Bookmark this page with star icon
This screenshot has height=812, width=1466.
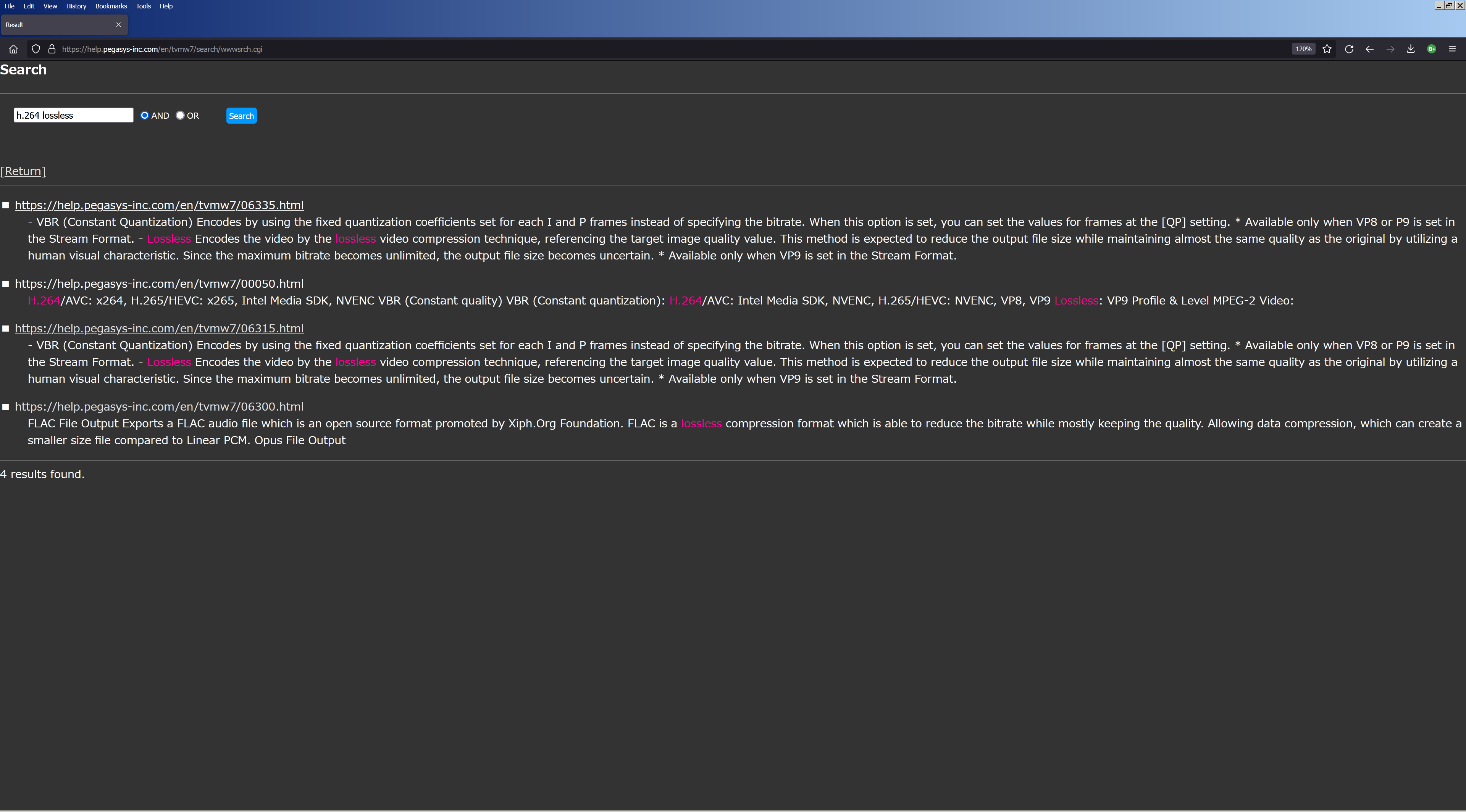click(x=1327, y=49)
